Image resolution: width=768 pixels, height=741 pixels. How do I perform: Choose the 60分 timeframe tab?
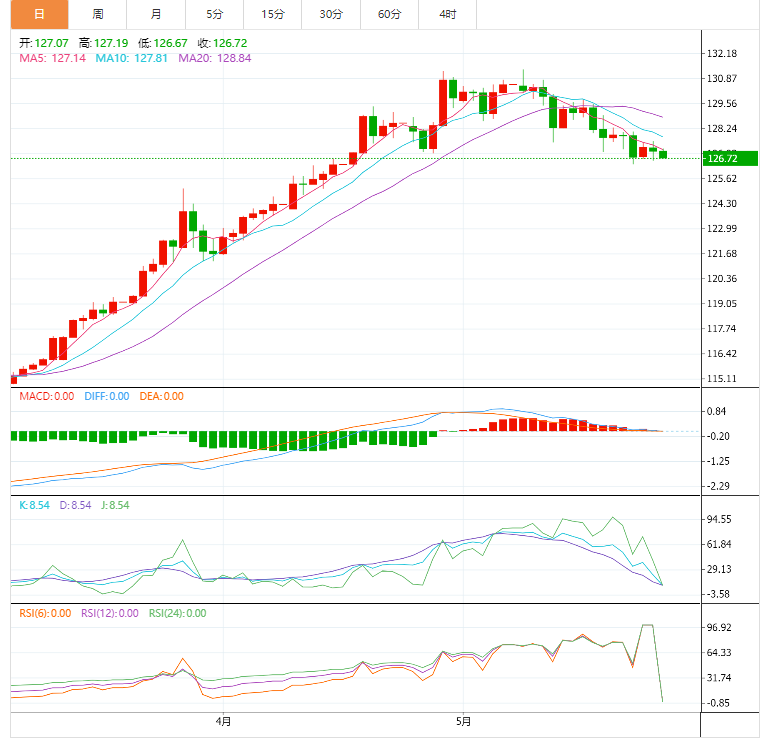click(x=389, y=14)
